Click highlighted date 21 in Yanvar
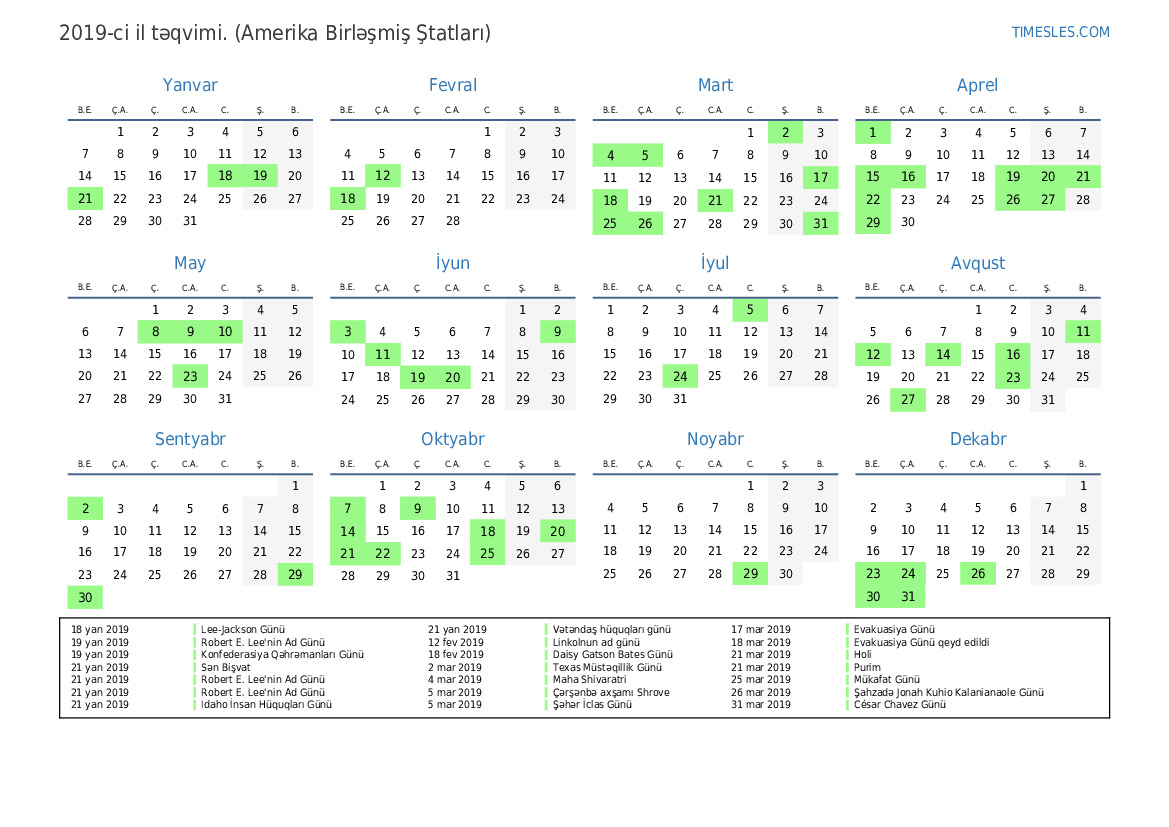The height and width of the screenshot is (827, 1169). (85, 199)
